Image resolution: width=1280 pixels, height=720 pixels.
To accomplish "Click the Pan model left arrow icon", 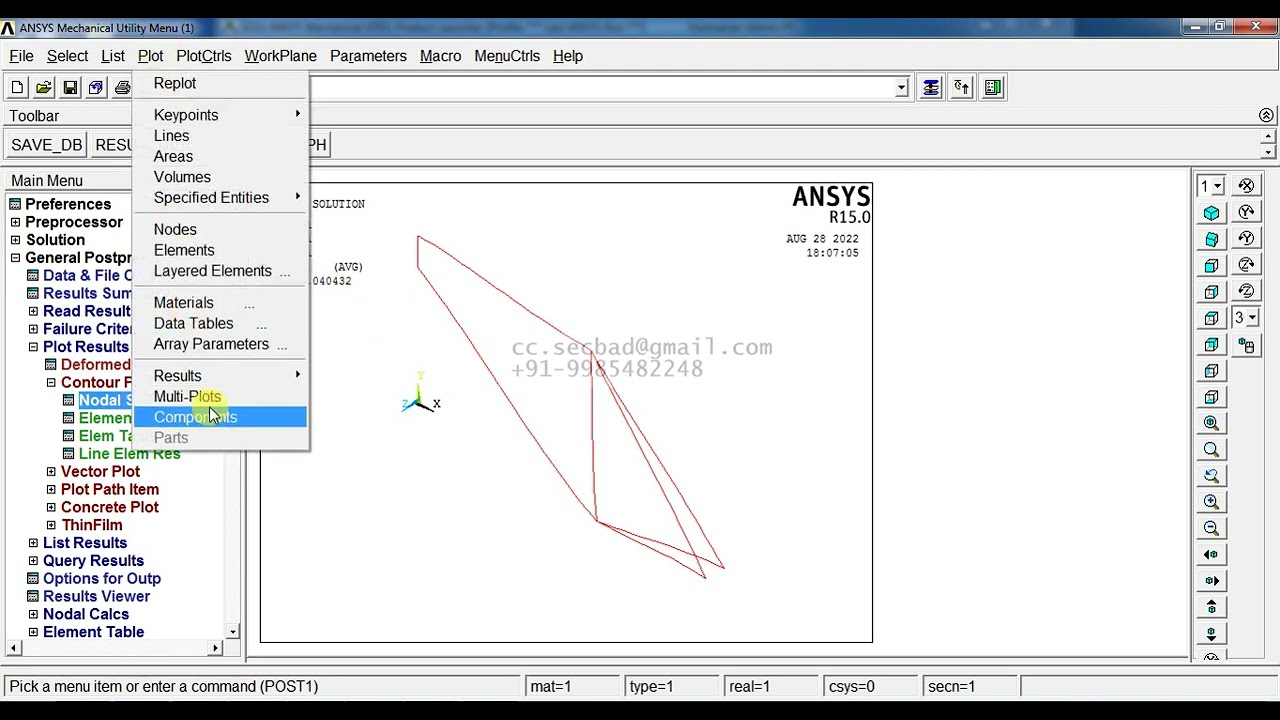I will click(1211, 554).
